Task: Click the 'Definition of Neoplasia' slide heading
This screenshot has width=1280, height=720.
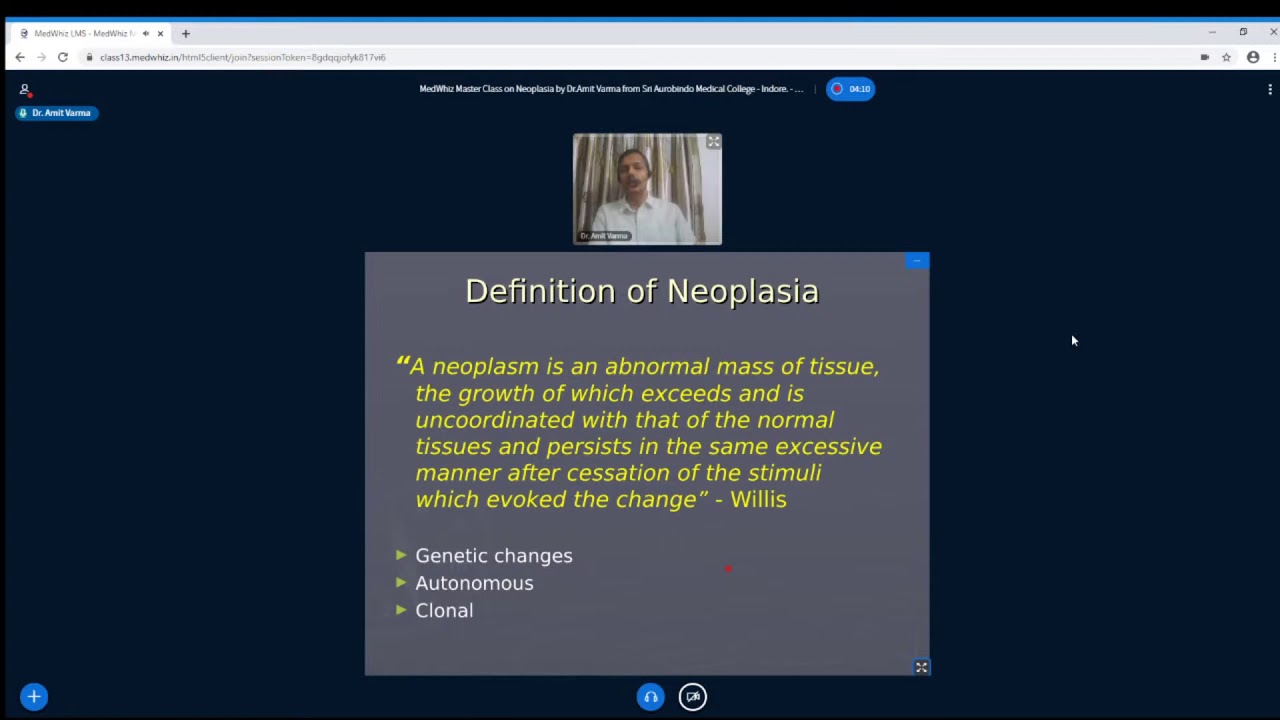Action: click(642, 291)
